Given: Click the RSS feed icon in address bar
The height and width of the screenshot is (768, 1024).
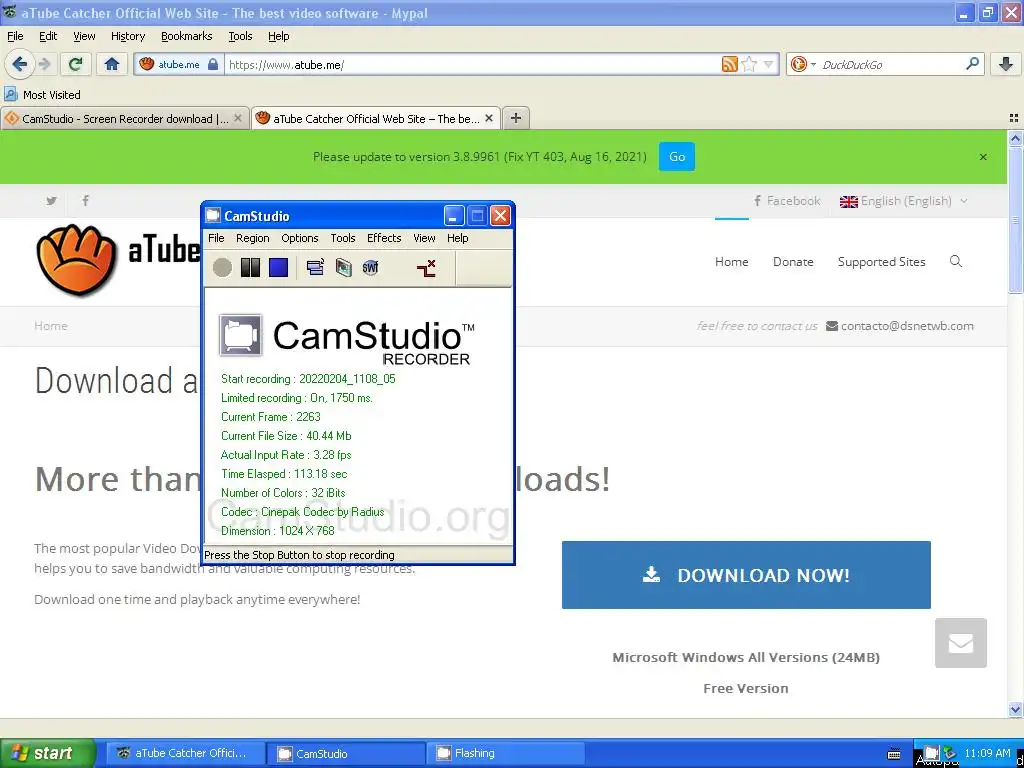Looking at the screenshot, I should coord(729,64).
